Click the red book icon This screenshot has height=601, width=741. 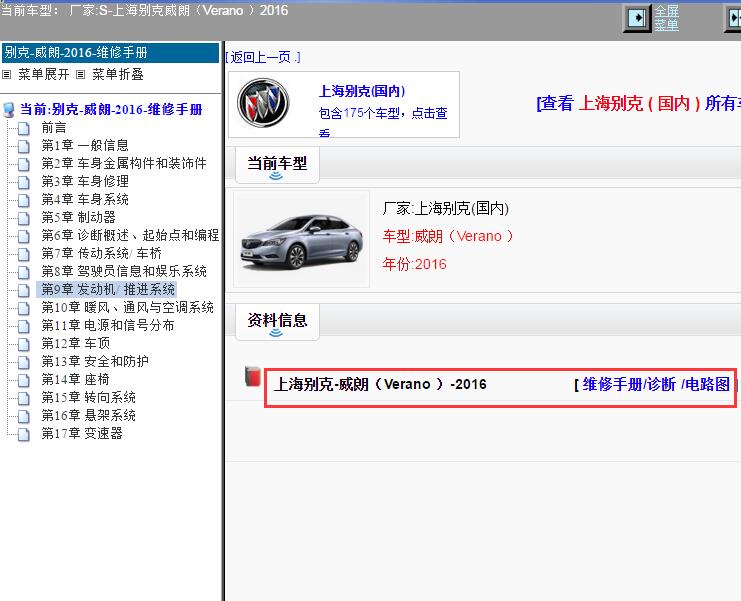(253, 377)
